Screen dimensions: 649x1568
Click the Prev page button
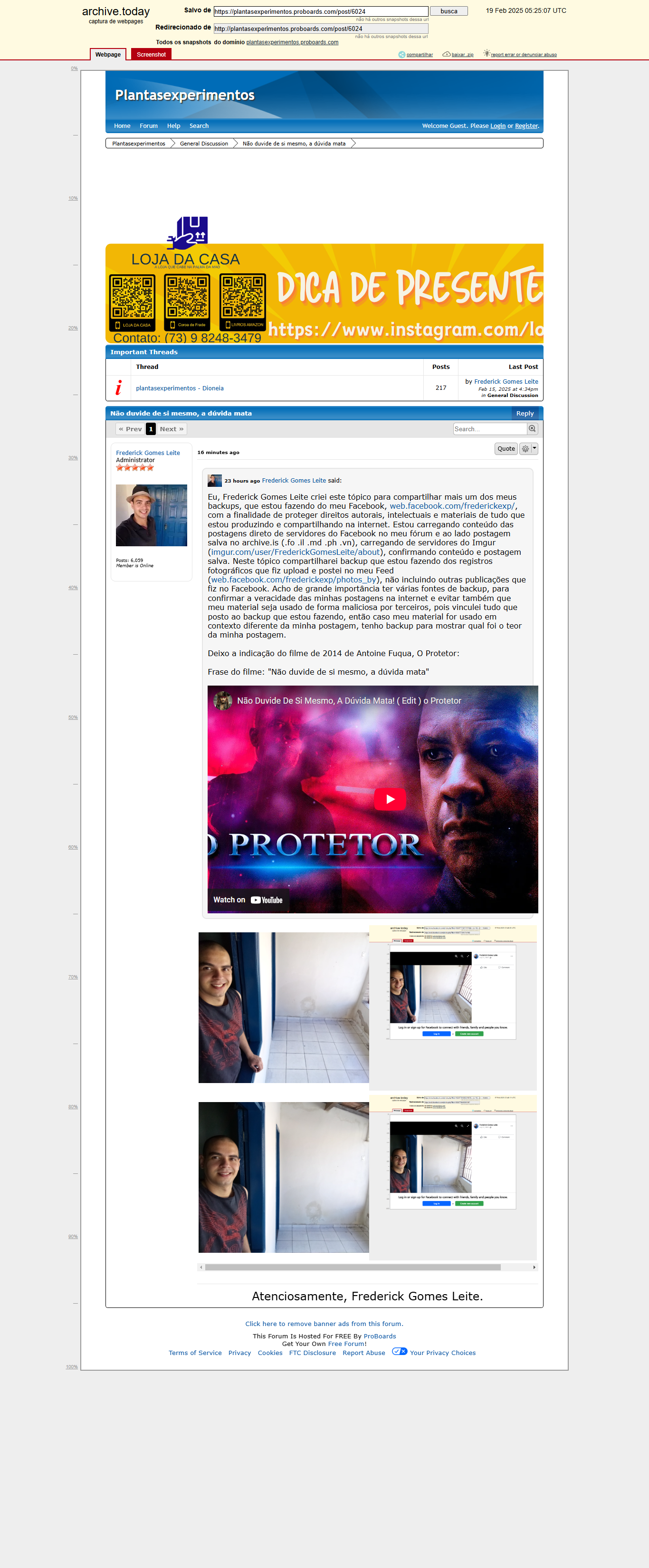[x=130, y=429]
